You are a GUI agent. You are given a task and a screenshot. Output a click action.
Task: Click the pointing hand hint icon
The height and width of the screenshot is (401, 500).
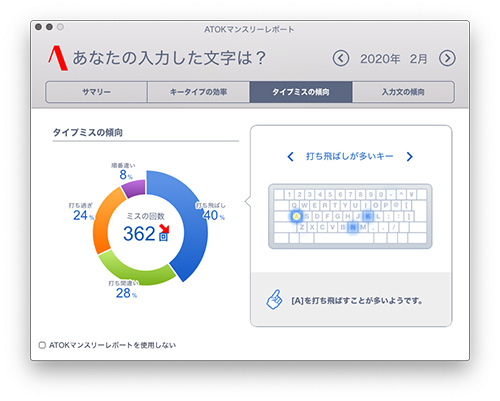pos(274,299)
